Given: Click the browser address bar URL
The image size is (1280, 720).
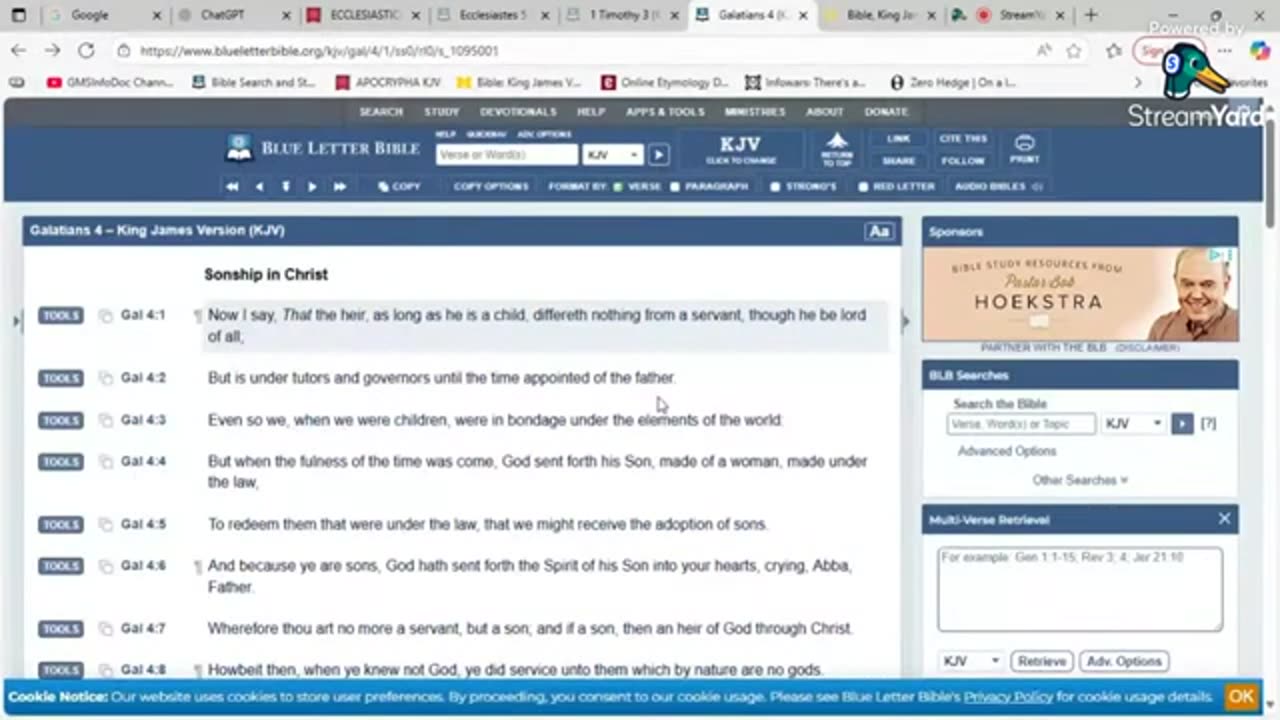Looking at the screenshot, I should 319,51.
